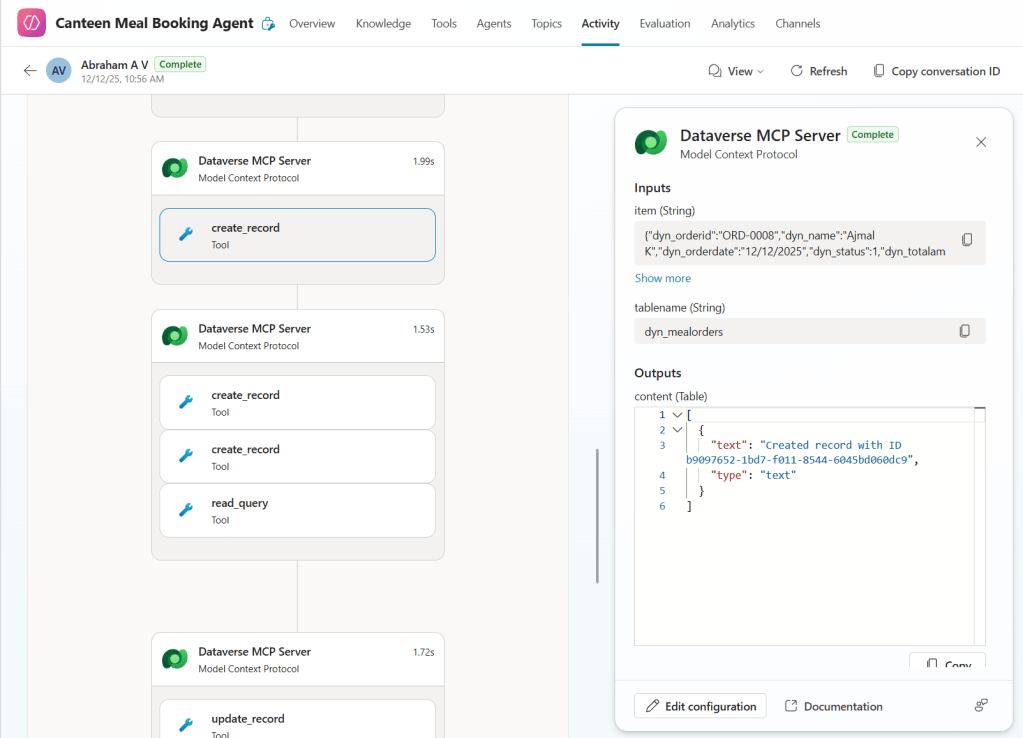The height and width of the screenshot is (738, 1023).
Task: Collapse JSON object at line 2
Action: pos(678,430)
